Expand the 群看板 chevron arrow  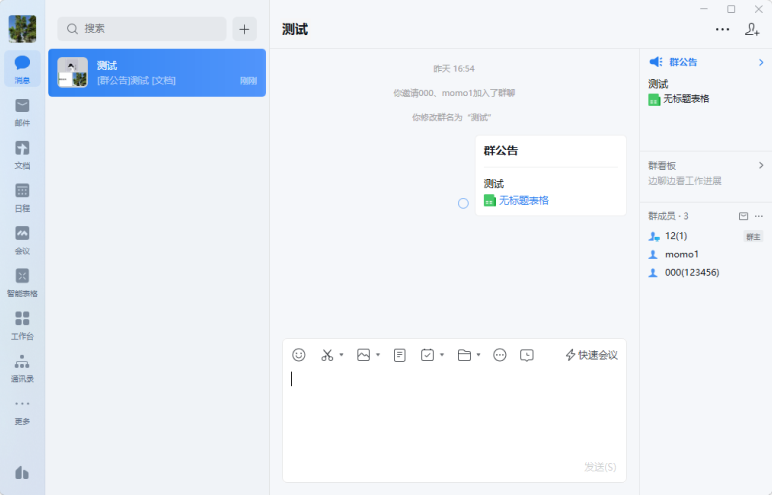click(761, 165)
